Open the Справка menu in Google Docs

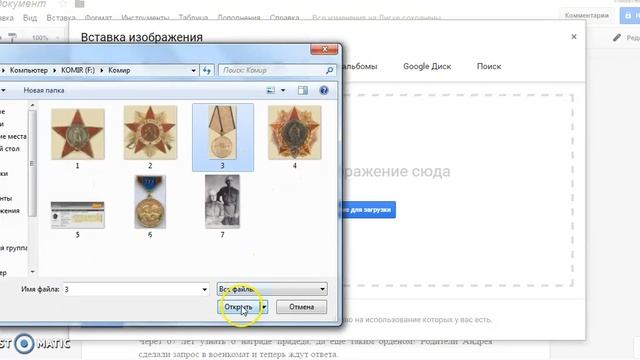tap(284, 18)
